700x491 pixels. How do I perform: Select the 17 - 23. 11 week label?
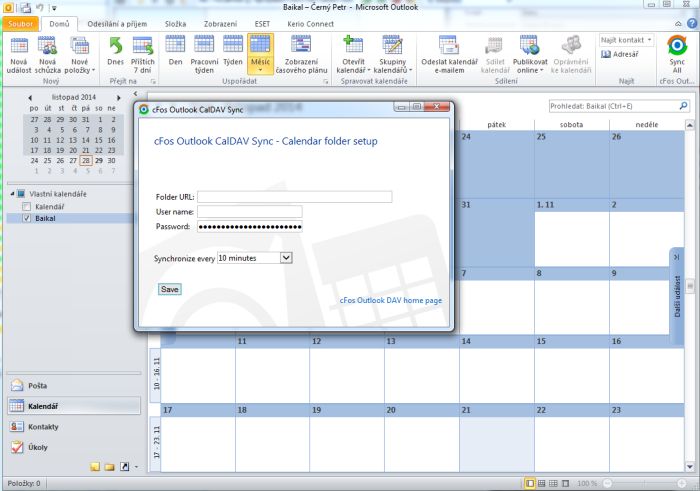click(x=156, y=442)
